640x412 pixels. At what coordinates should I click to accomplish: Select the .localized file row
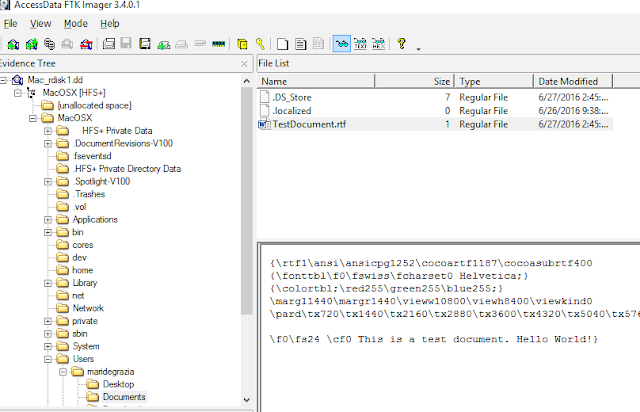(435, 111)
